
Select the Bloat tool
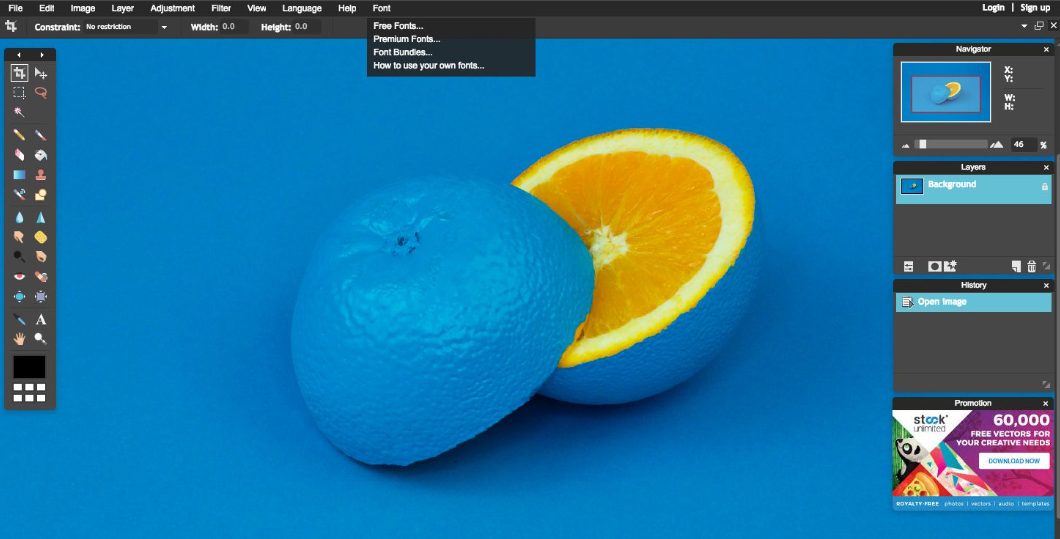20,296
